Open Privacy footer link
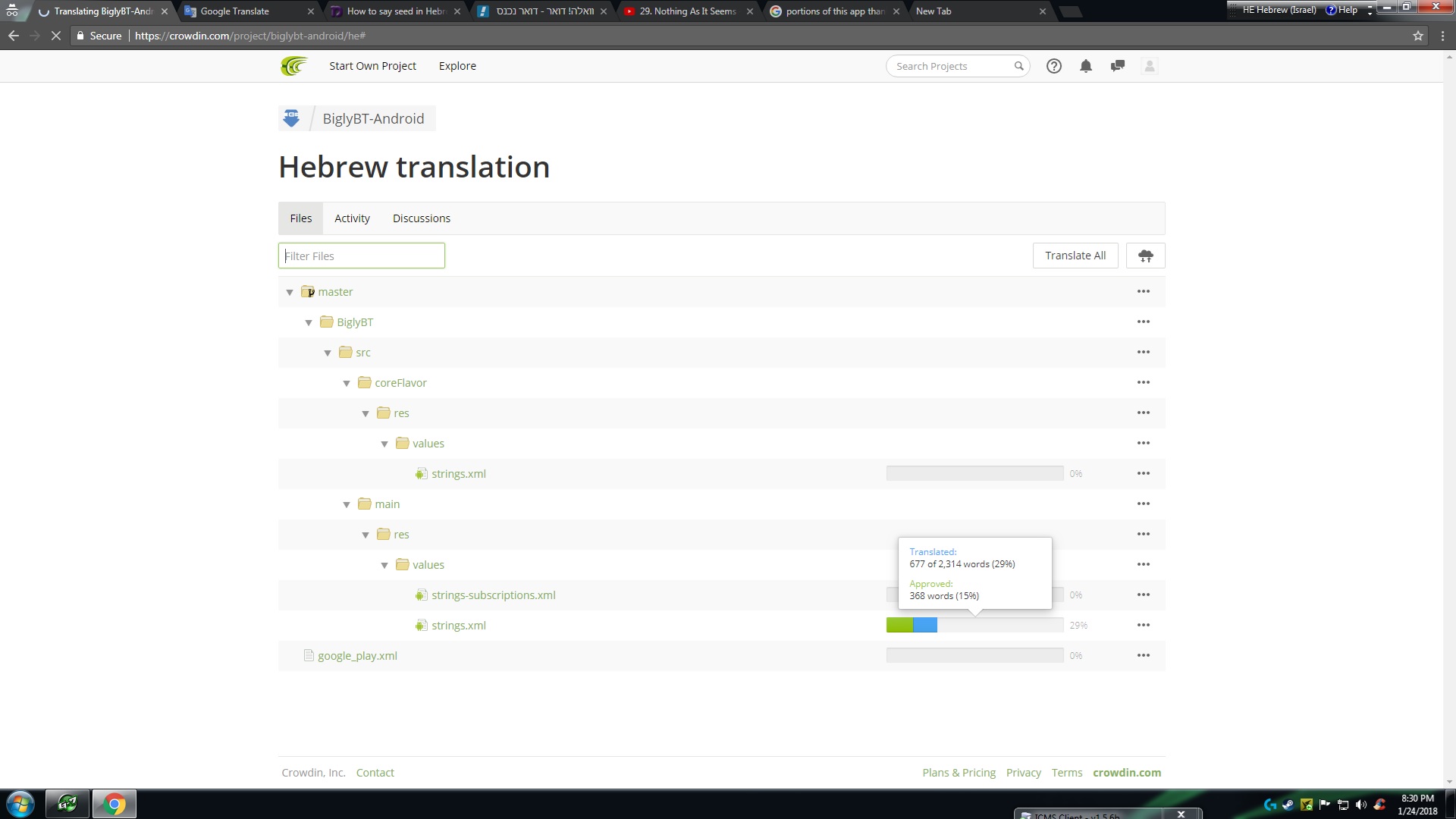The height and width of the screenshot is (819, 1456). 1023,773
